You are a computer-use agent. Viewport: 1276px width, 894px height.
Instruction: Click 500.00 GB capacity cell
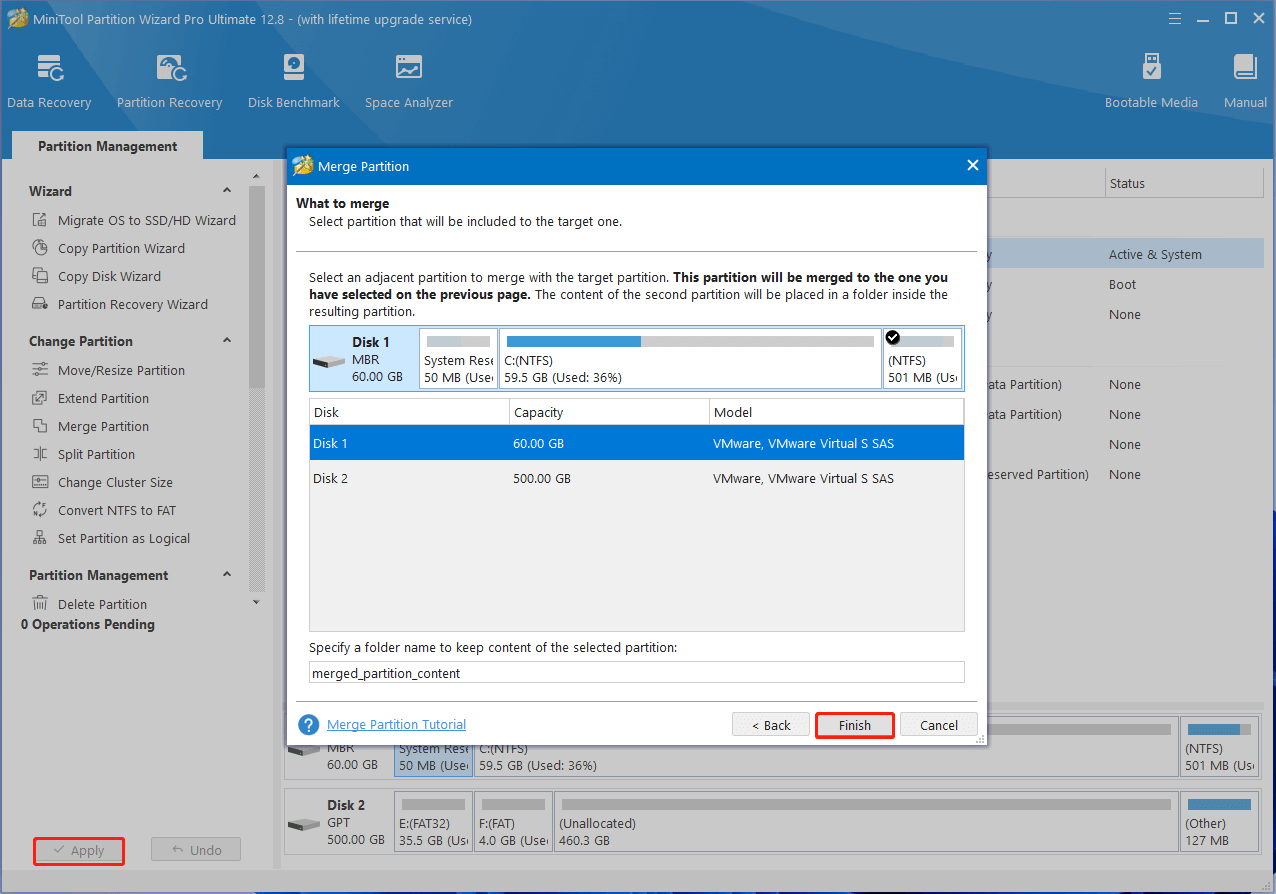[x=542, y=478]
